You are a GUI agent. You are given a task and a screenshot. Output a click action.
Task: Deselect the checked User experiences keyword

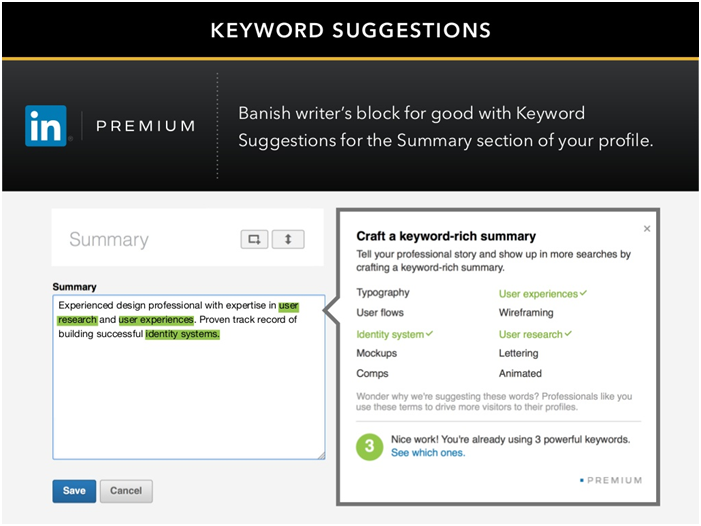(543, 294)
